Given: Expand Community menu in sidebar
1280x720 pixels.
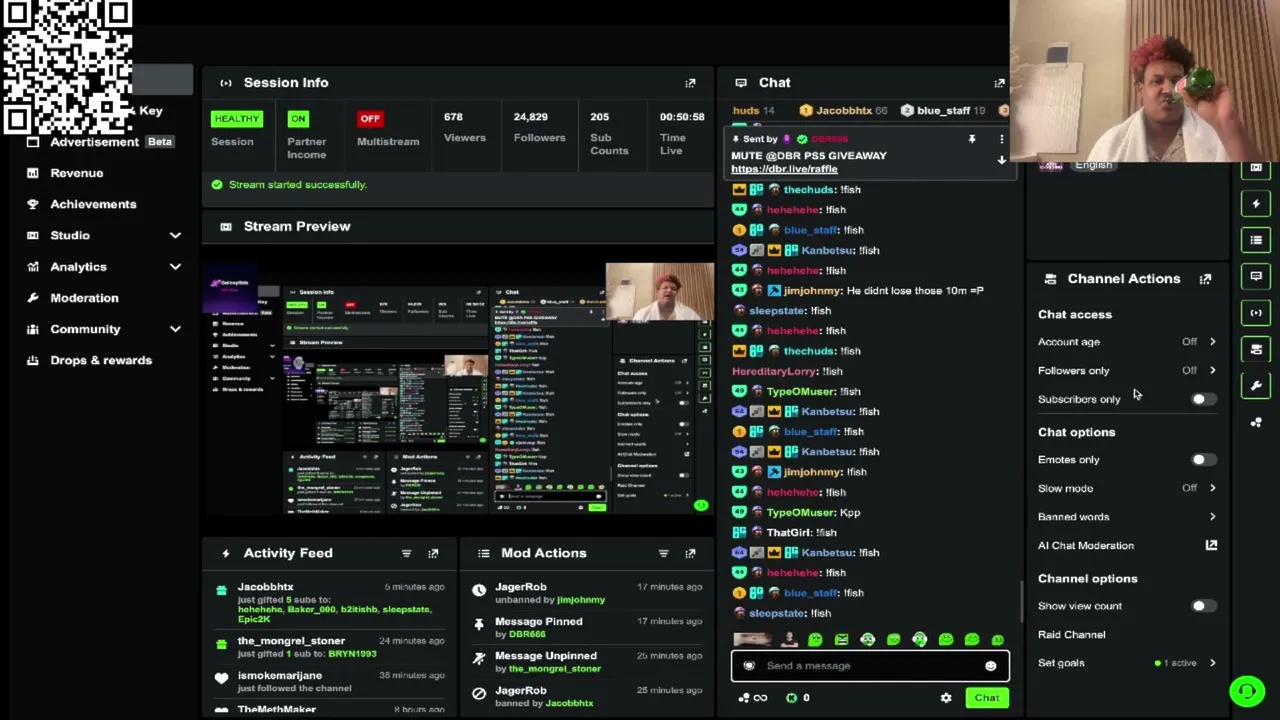Looking at the screenshot, I should (x=175, y=329).
